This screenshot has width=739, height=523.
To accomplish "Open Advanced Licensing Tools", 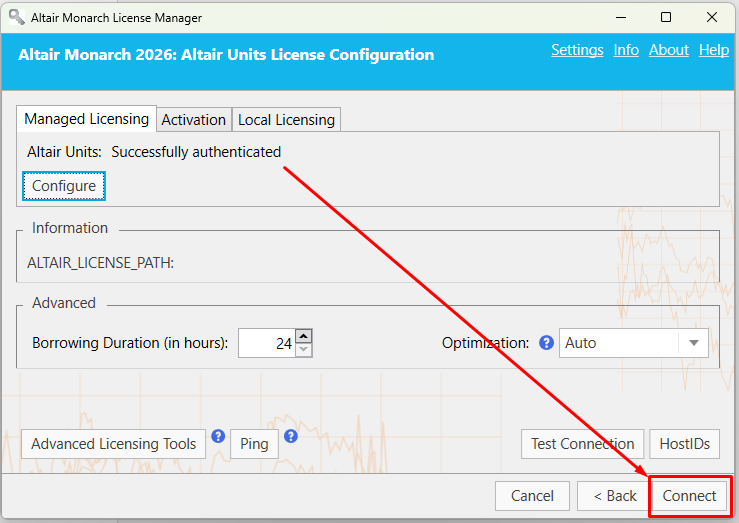I will tap(114, 444).
